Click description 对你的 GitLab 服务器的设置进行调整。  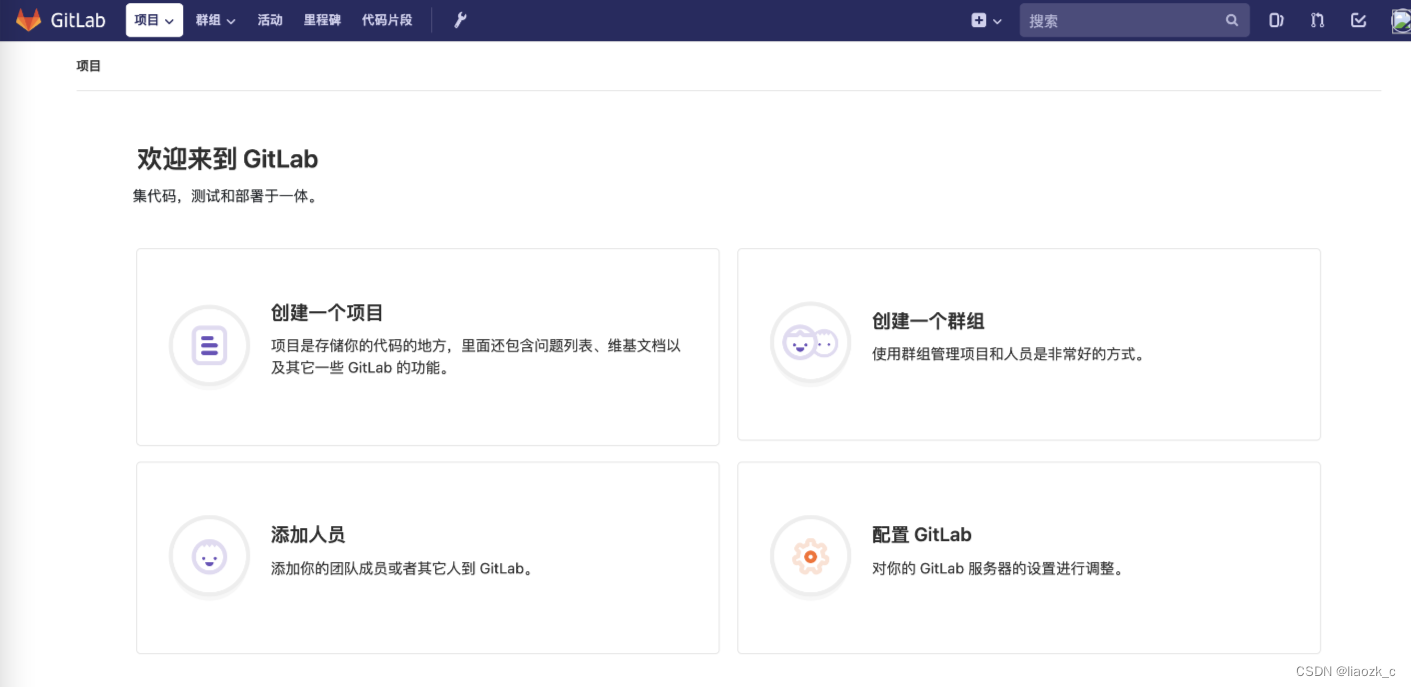[x=1001, y=568]
